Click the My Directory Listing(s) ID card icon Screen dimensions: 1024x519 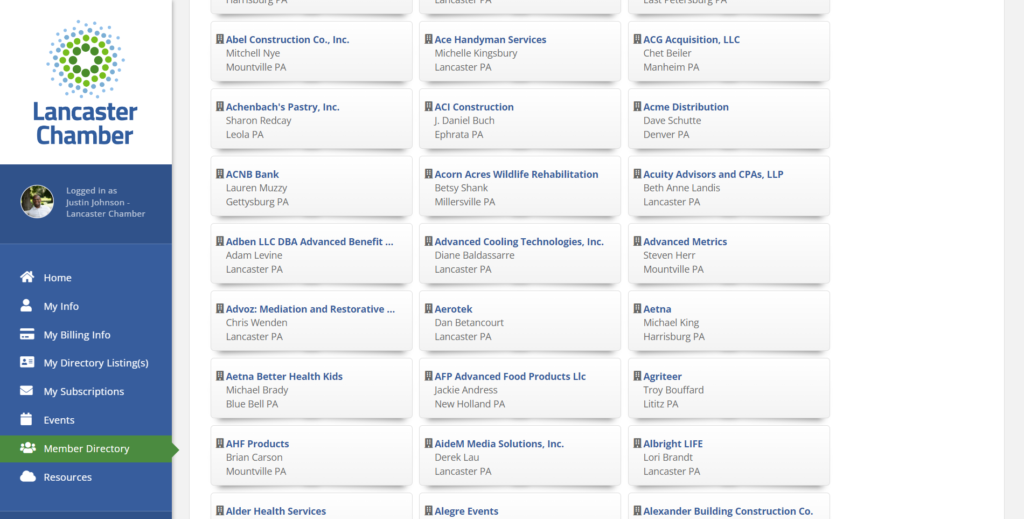(x=27, y=362)
